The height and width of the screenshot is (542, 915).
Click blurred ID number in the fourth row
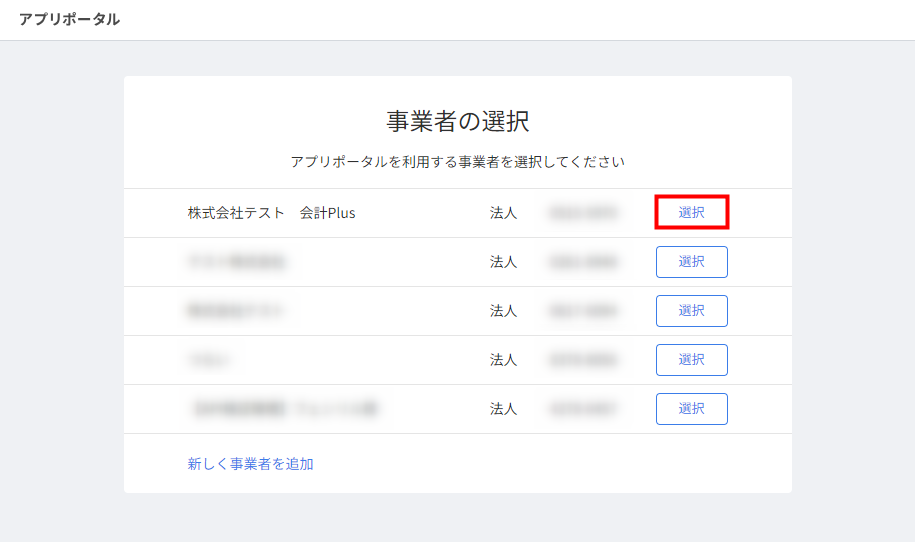pyautogui.click(x=583, y=360)
